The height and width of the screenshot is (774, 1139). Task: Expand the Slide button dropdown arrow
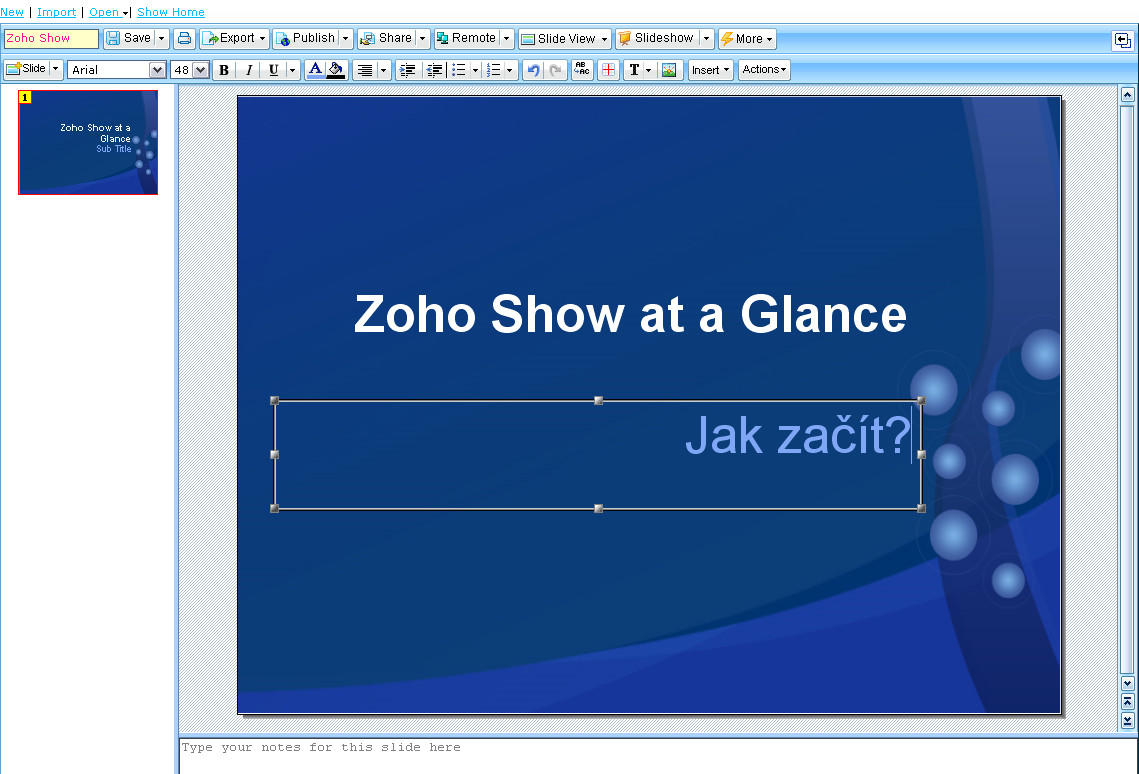click(x=55, y=69)
